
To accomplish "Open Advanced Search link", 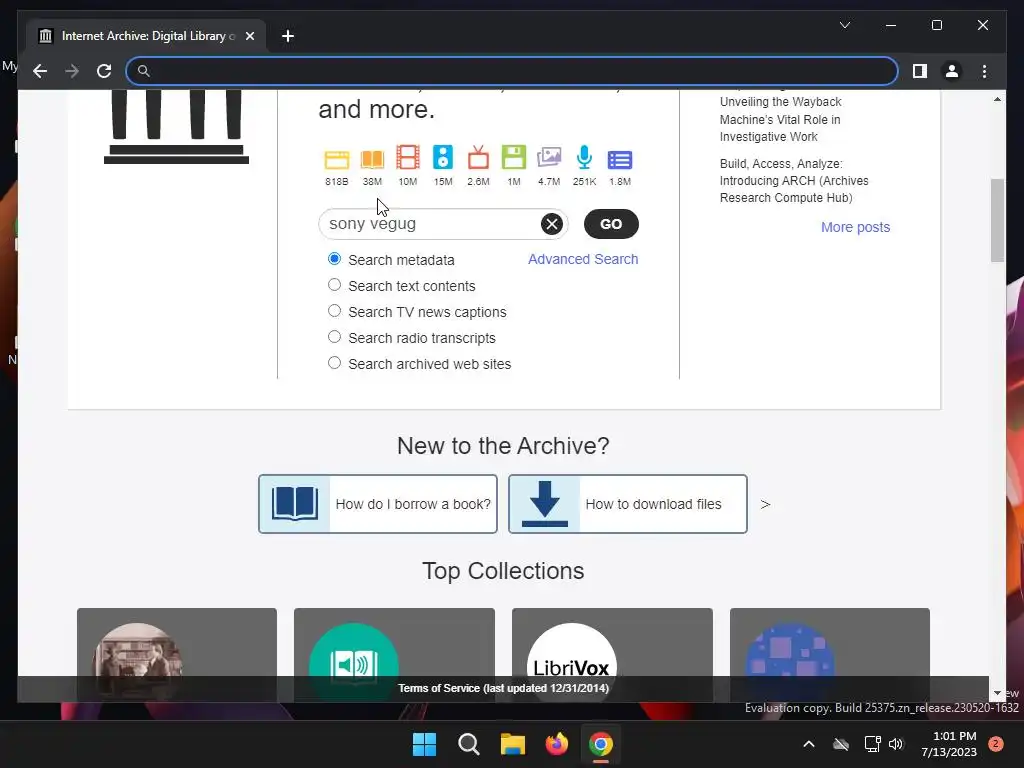I will coord(583,259).
